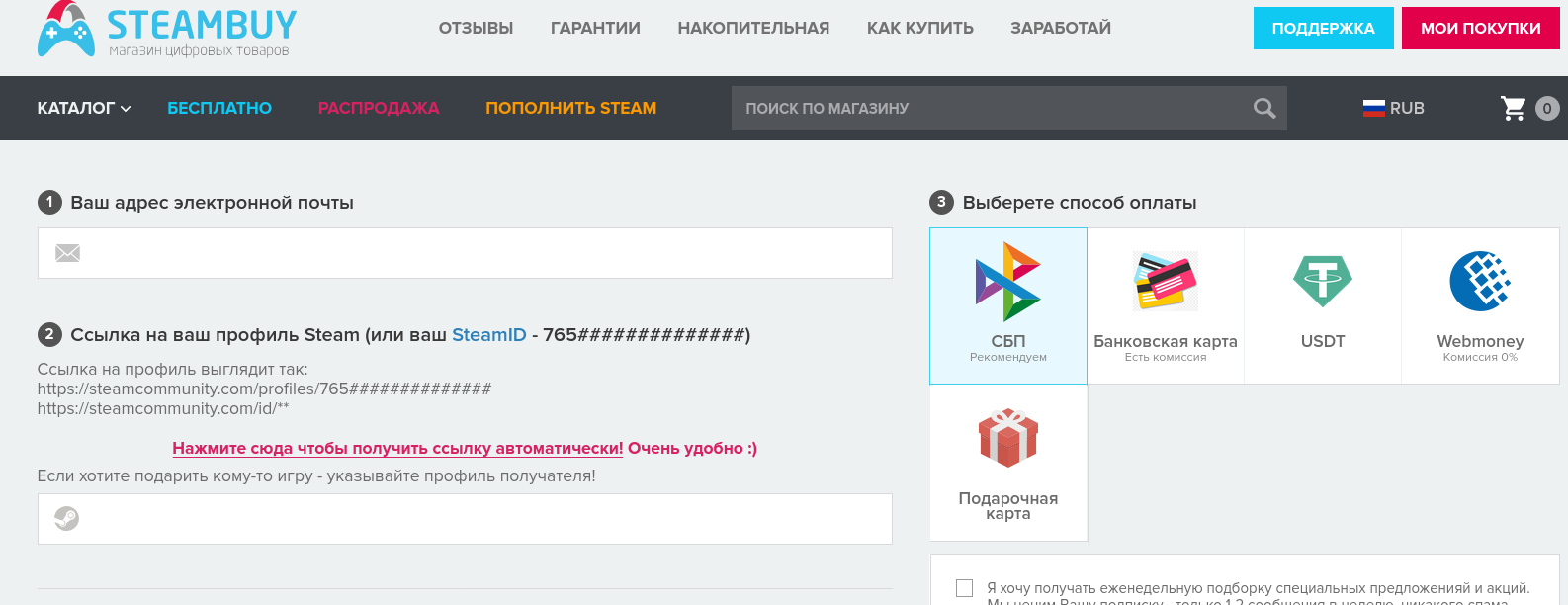Image resolution: width=1568 pixels, height=605 pixels.
Task: Click the STEAMBUY store name text
Action: pos(202,24)
